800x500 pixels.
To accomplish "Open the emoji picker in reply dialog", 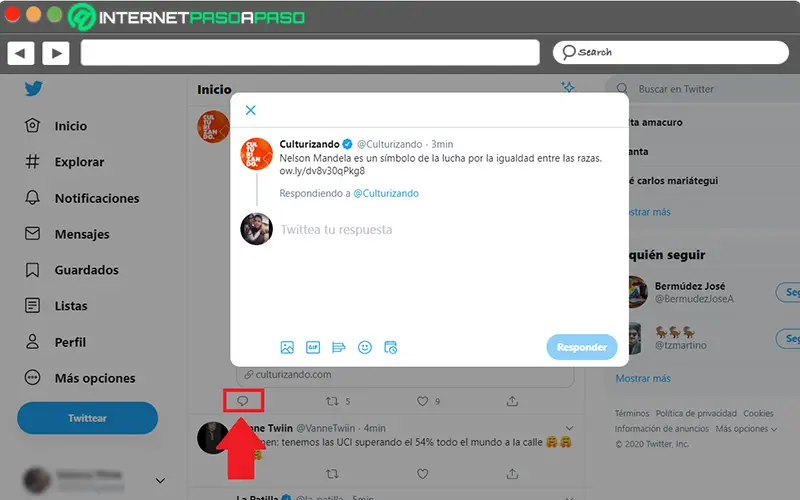I will click(x=365, y=347).
